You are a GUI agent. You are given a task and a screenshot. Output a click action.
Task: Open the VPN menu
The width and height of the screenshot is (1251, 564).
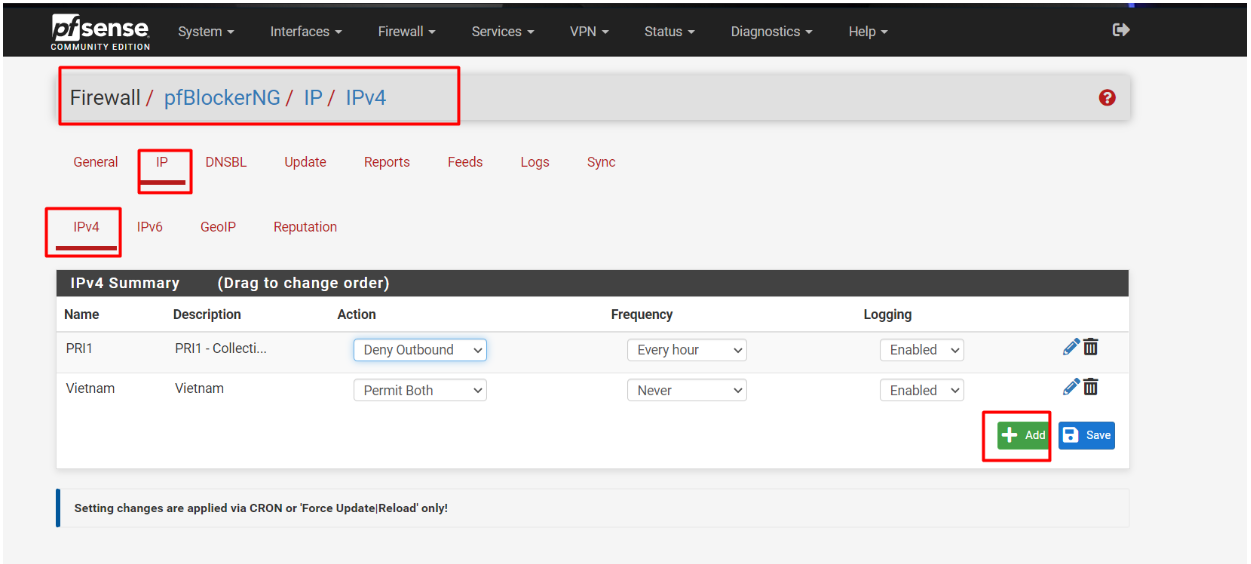(x=589, y=32)
